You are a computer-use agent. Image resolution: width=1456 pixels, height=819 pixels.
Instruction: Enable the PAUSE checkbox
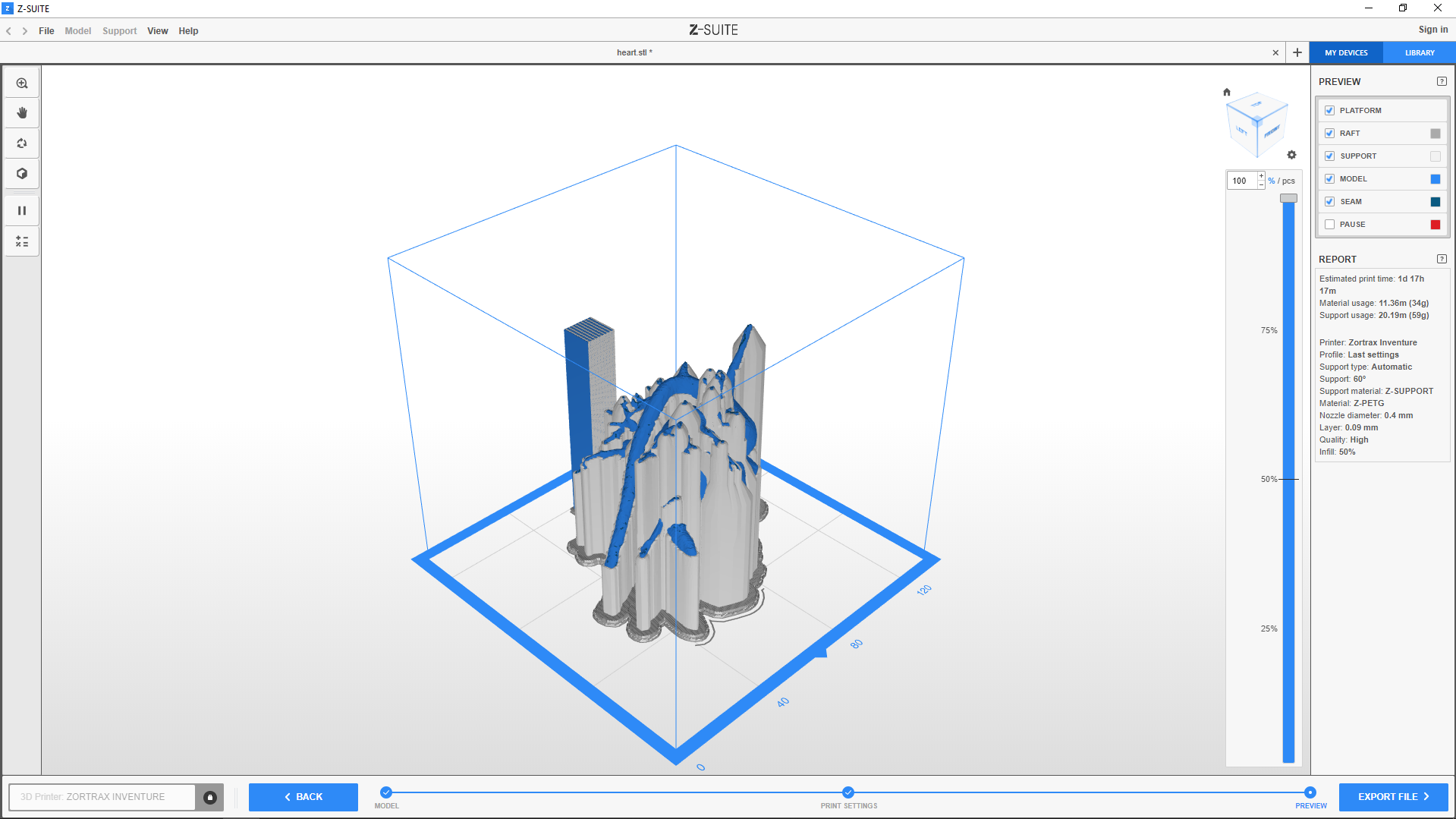1329,225
